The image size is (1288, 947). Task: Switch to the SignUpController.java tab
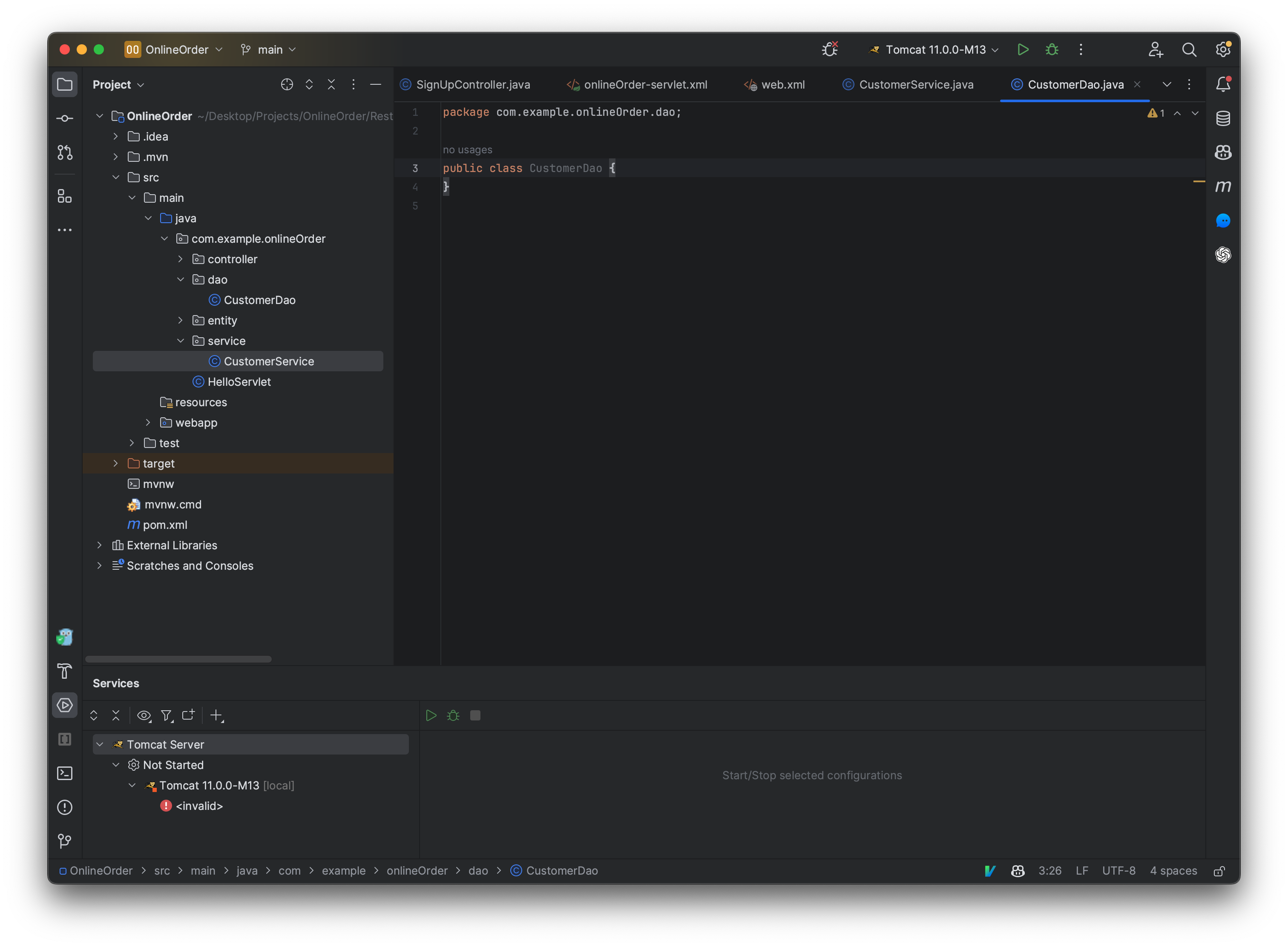point(472,85)
